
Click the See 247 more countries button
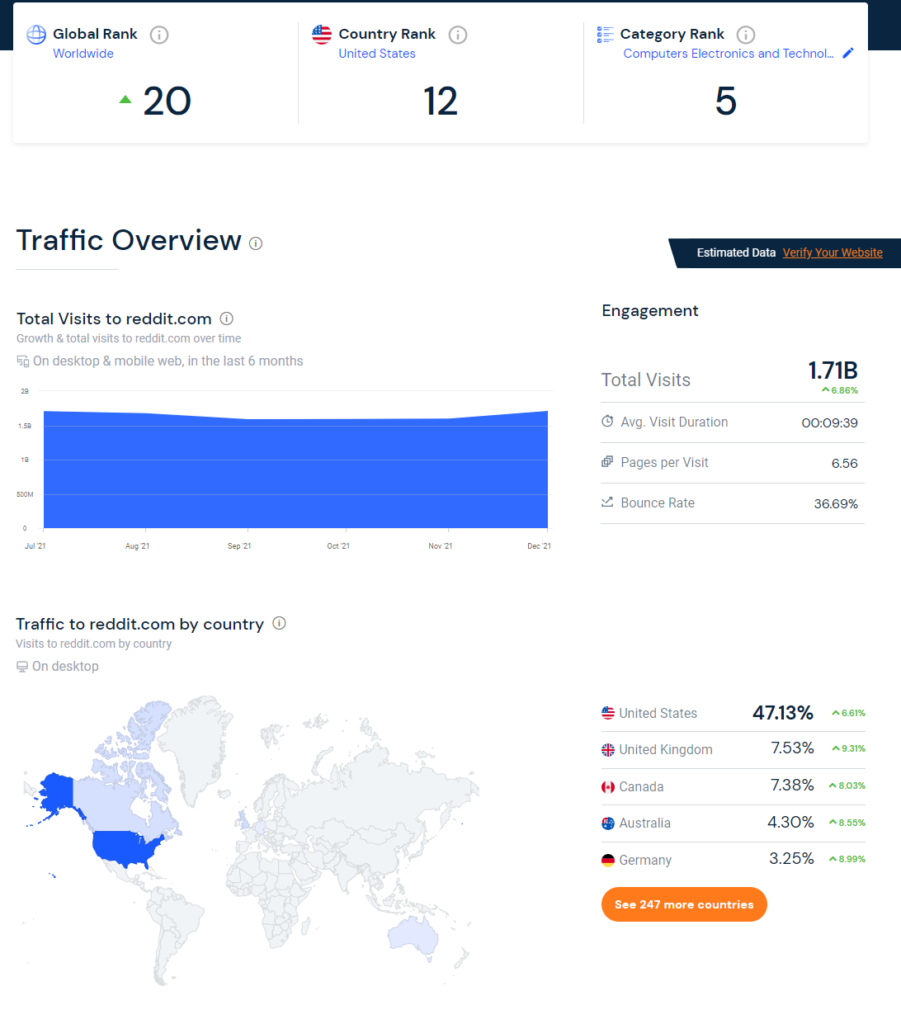683,904
